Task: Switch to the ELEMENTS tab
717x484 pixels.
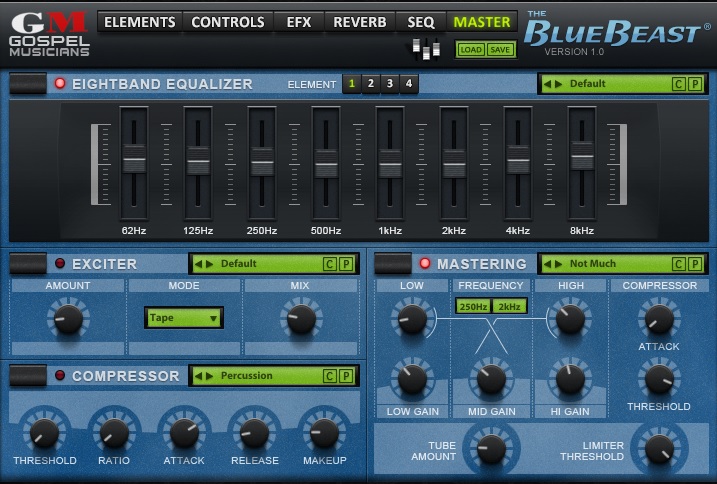Action: [139, 22]
